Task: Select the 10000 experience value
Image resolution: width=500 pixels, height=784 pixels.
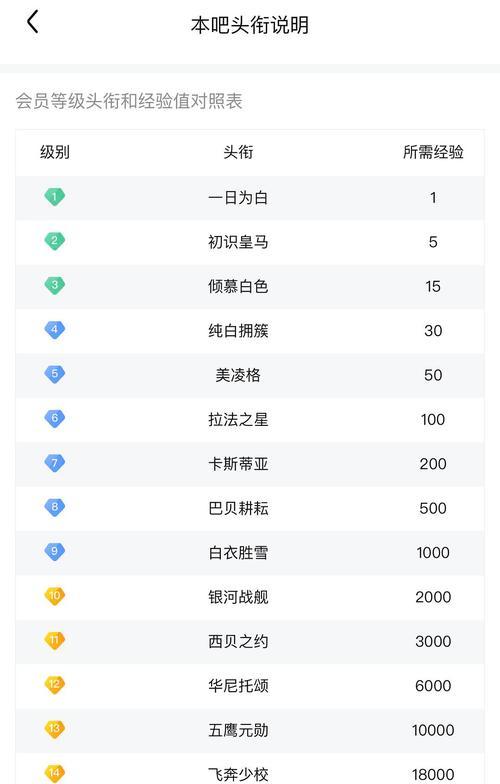Action: click(433, 730)
